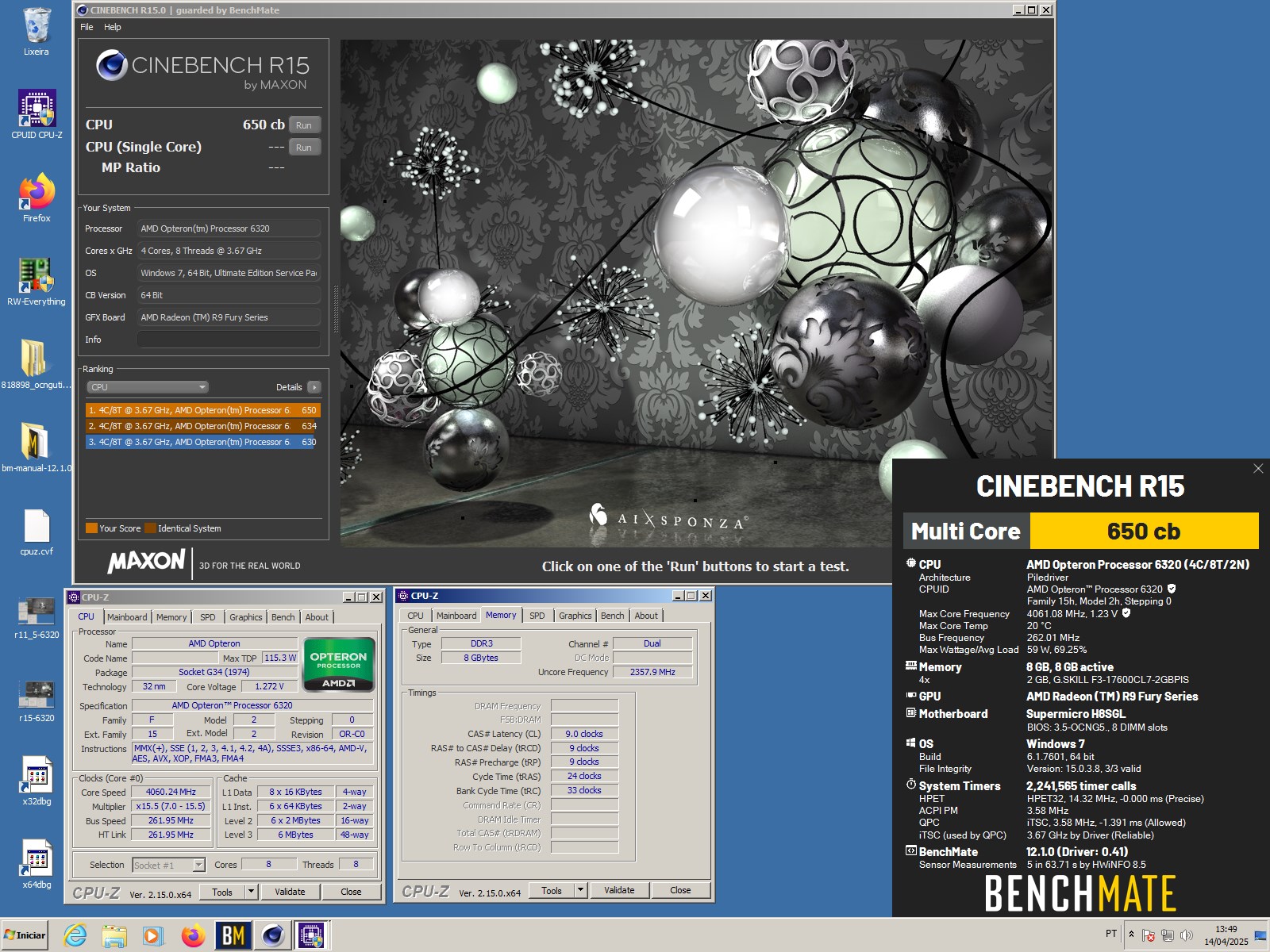
Task: Switch to Memory tab in left CPU-Z
Action: 171,617
